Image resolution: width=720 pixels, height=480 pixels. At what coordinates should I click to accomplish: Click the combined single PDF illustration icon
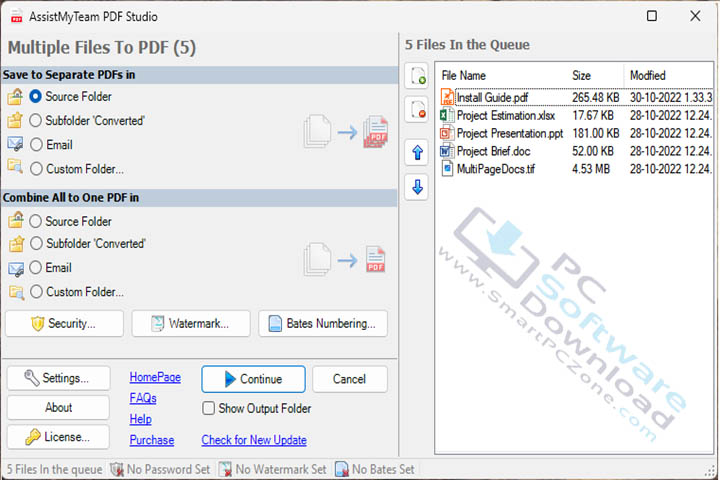coord(345,259)
